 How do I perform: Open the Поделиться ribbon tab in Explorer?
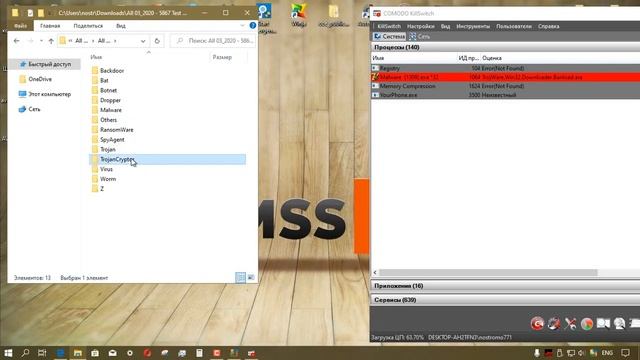pyautogui.click(x=88, y=26)
